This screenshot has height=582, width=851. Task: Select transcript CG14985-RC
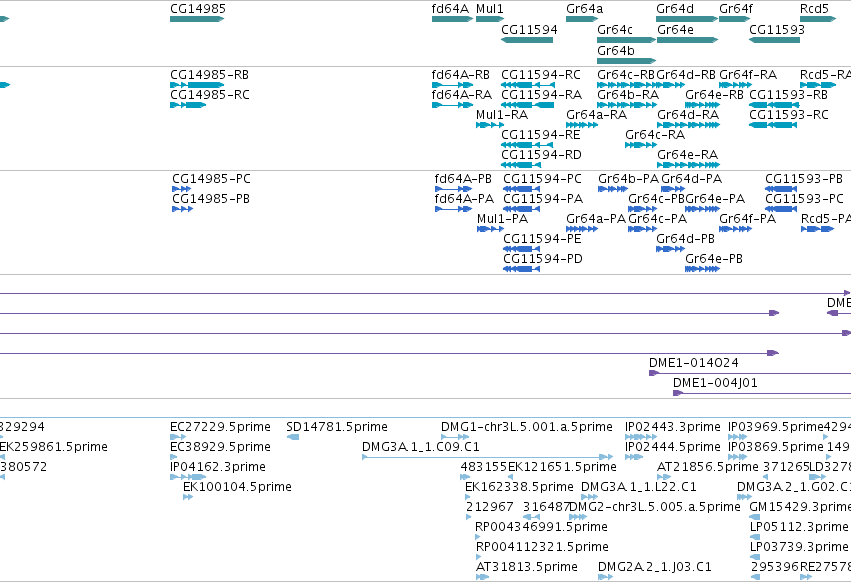click(x=188, y=105)
